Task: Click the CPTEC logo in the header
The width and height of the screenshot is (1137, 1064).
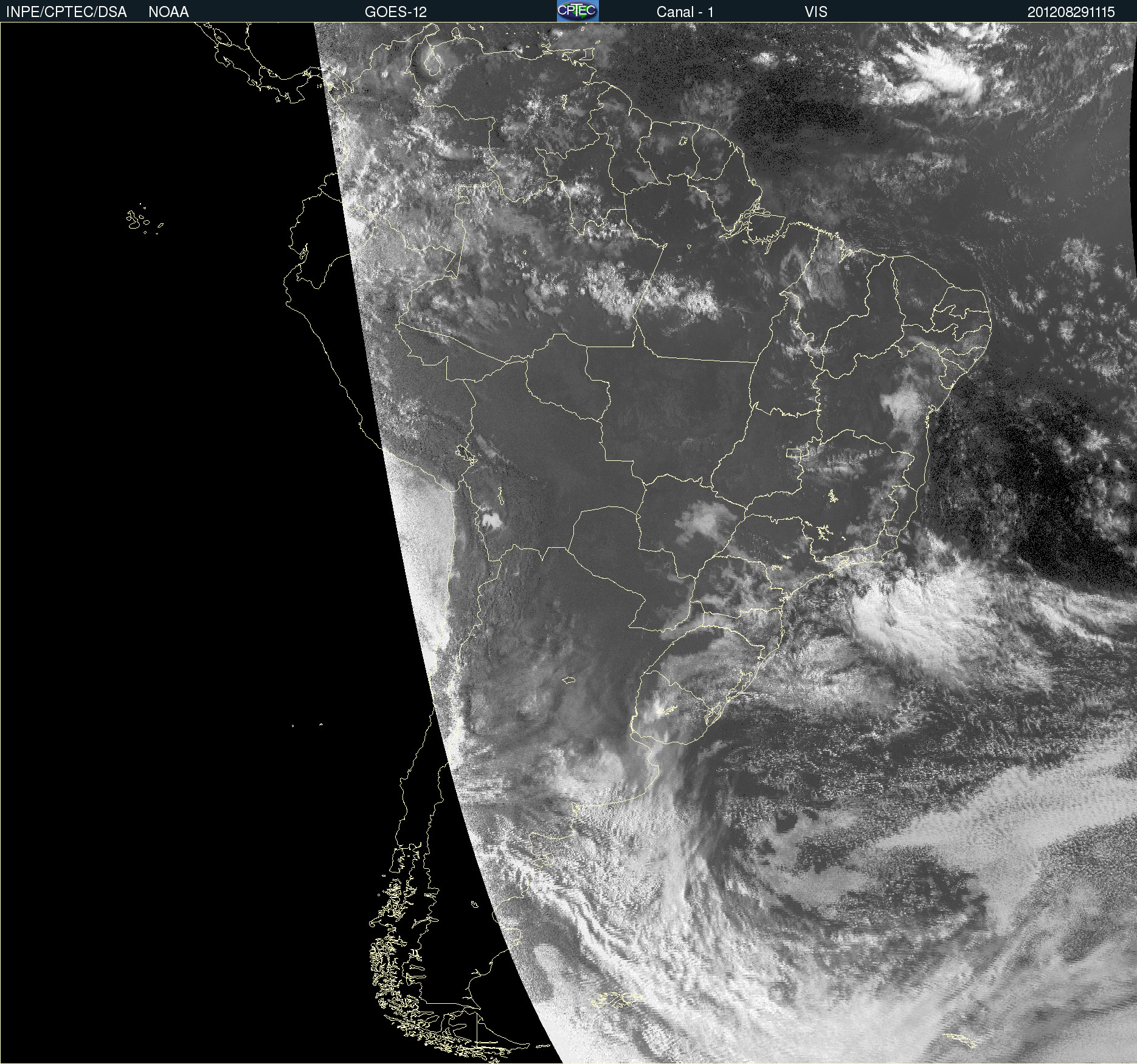Action: tap(578, 11)
